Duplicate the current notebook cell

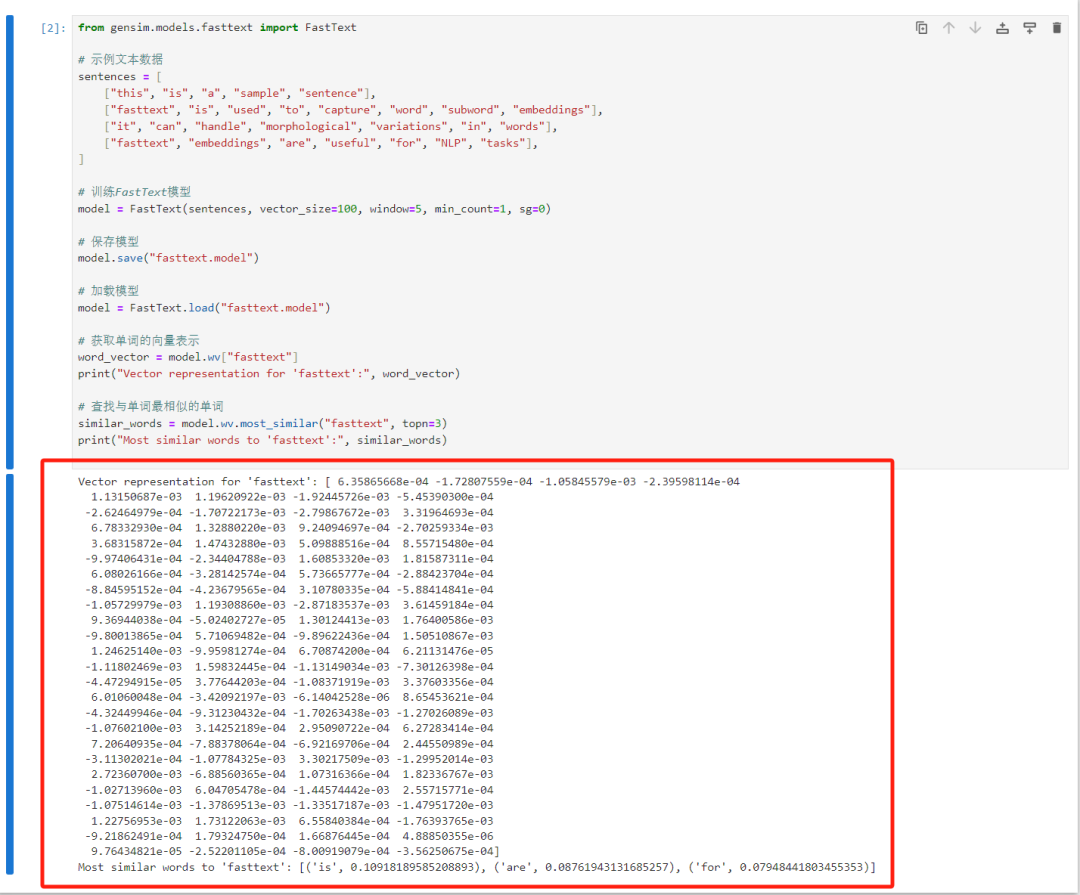click(922, 28)
